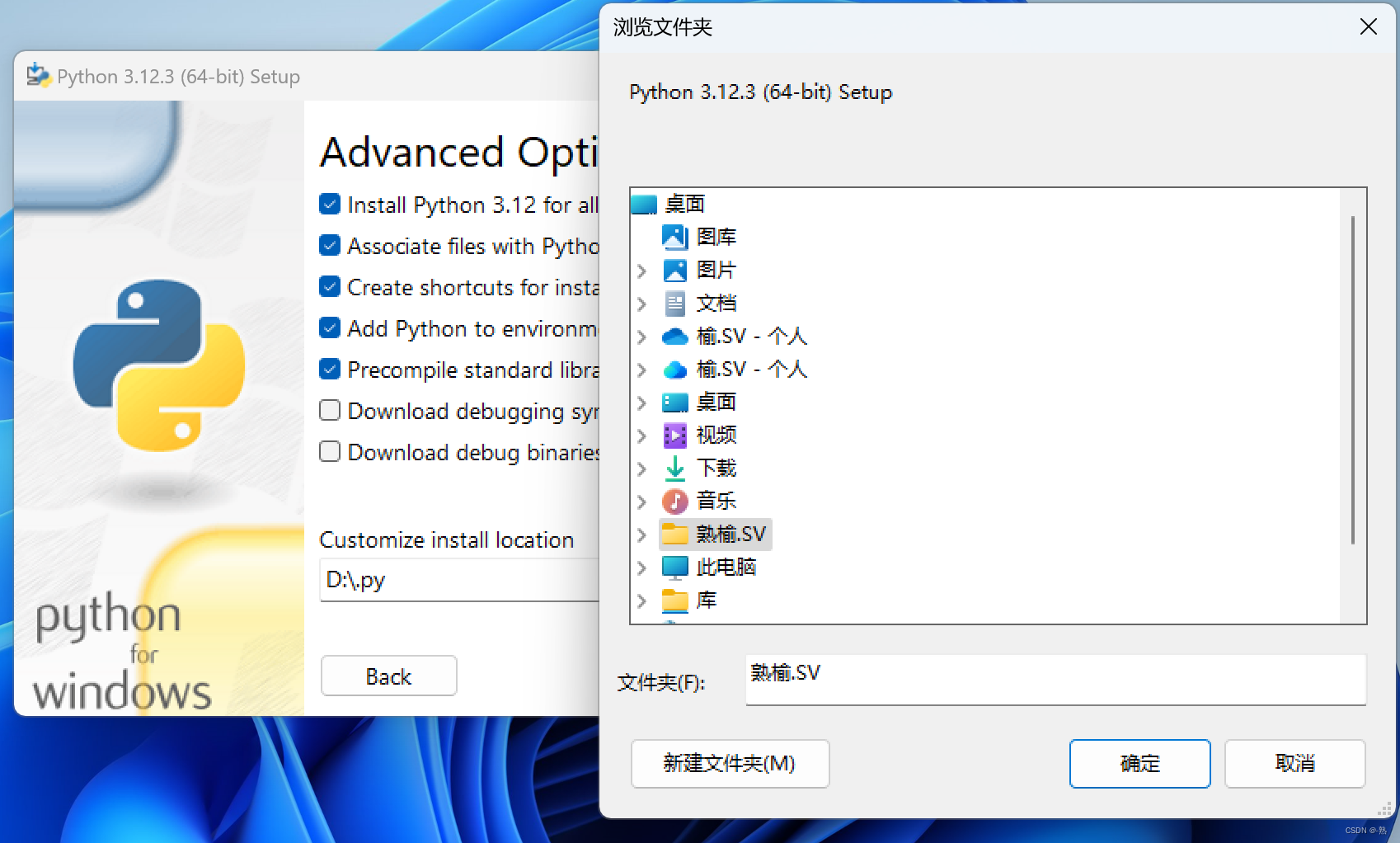Uncheck Install Python 3.12 for all users
1400x843 pixels.
330,205
